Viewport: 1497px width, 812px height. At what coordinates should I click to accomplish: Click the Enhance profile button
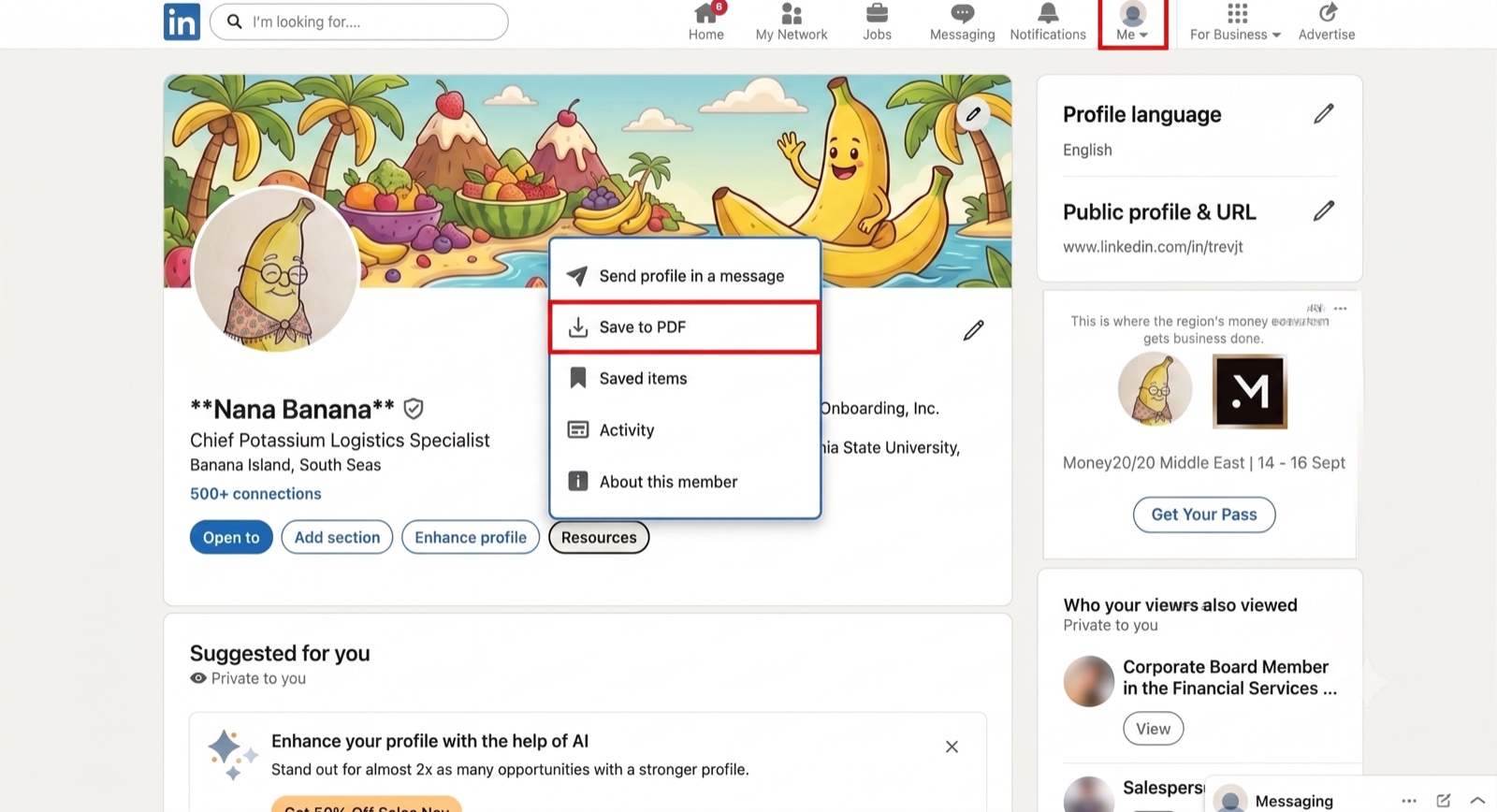point(471,537)
